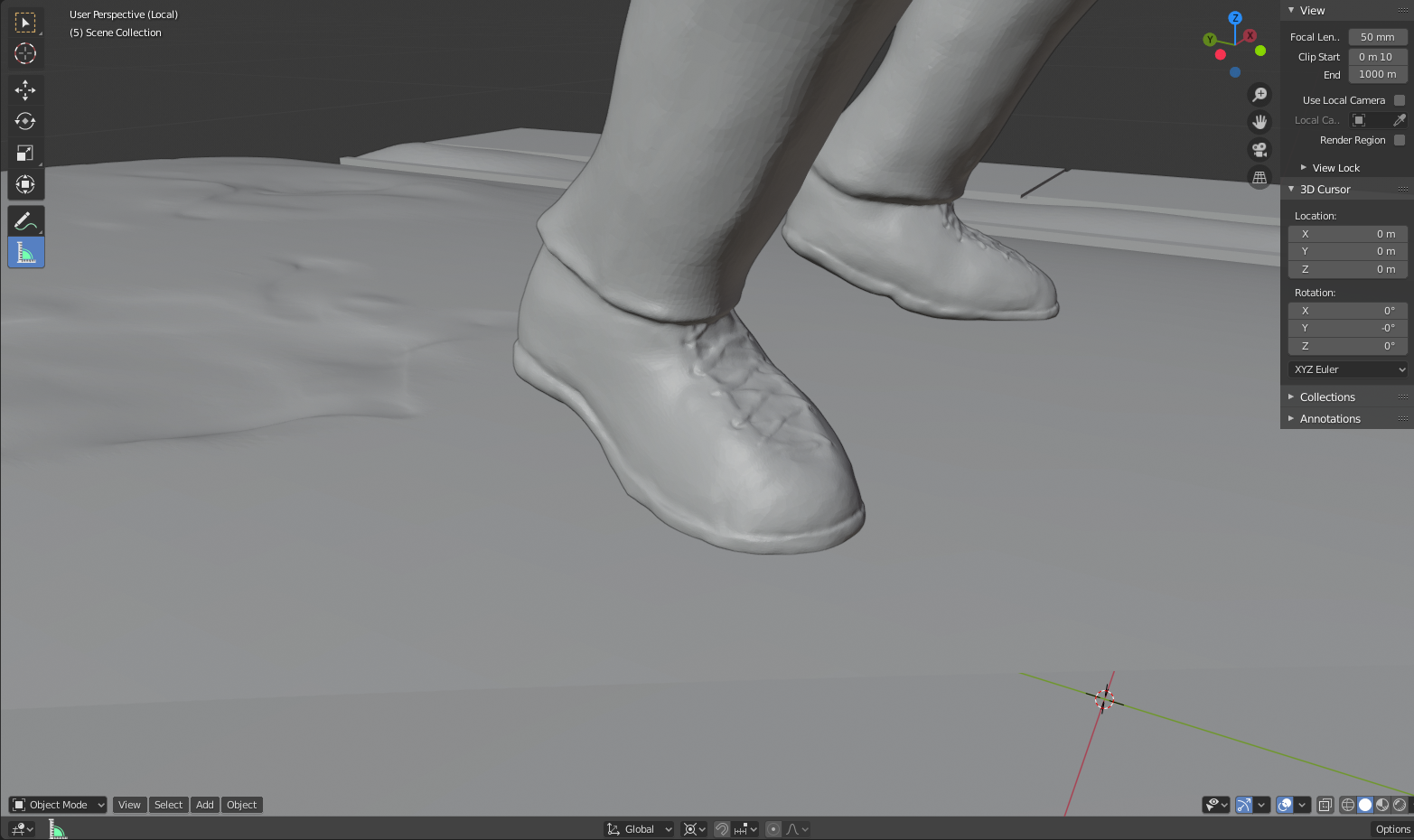Open the Object Mode dropdown
The image size is (1414, 840).
(57, 805)
